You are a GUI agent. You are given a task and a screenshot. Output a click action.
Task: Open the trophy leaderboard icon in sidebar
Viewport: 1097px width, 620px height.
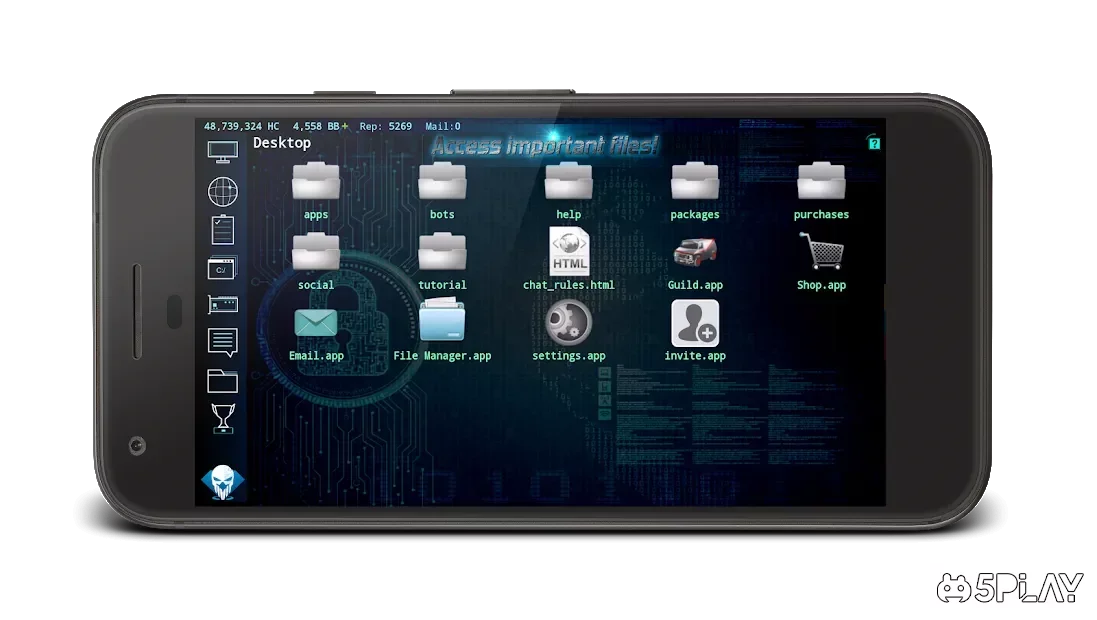pos(222,418)
